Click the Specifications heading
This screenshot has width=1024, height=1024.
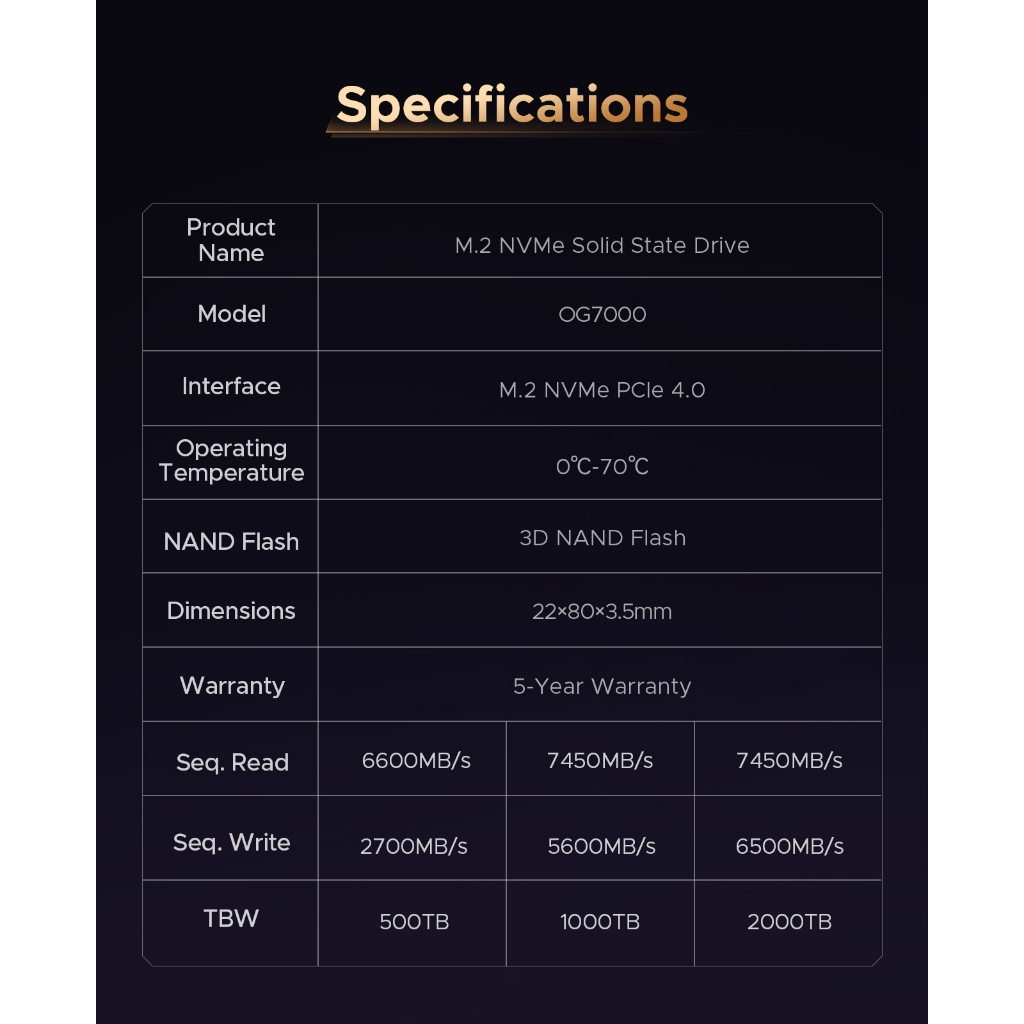[x=511, y=105]
